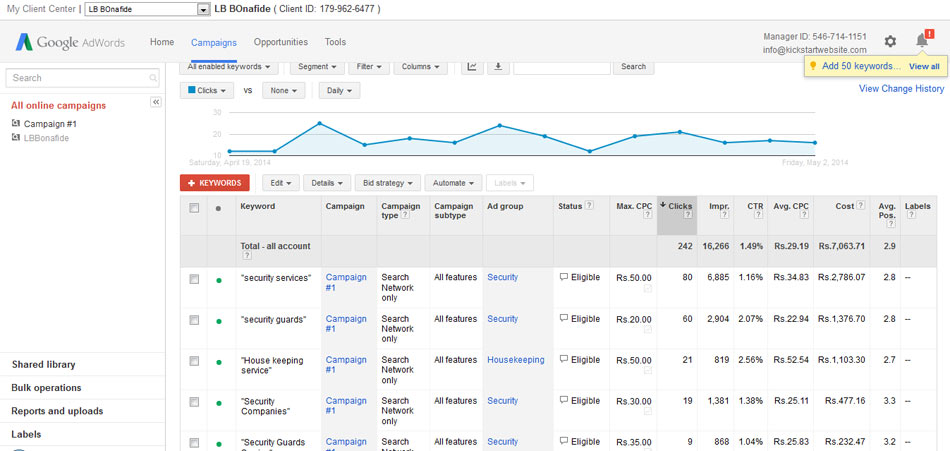Click the Search button beside filter box

[633, 67]
